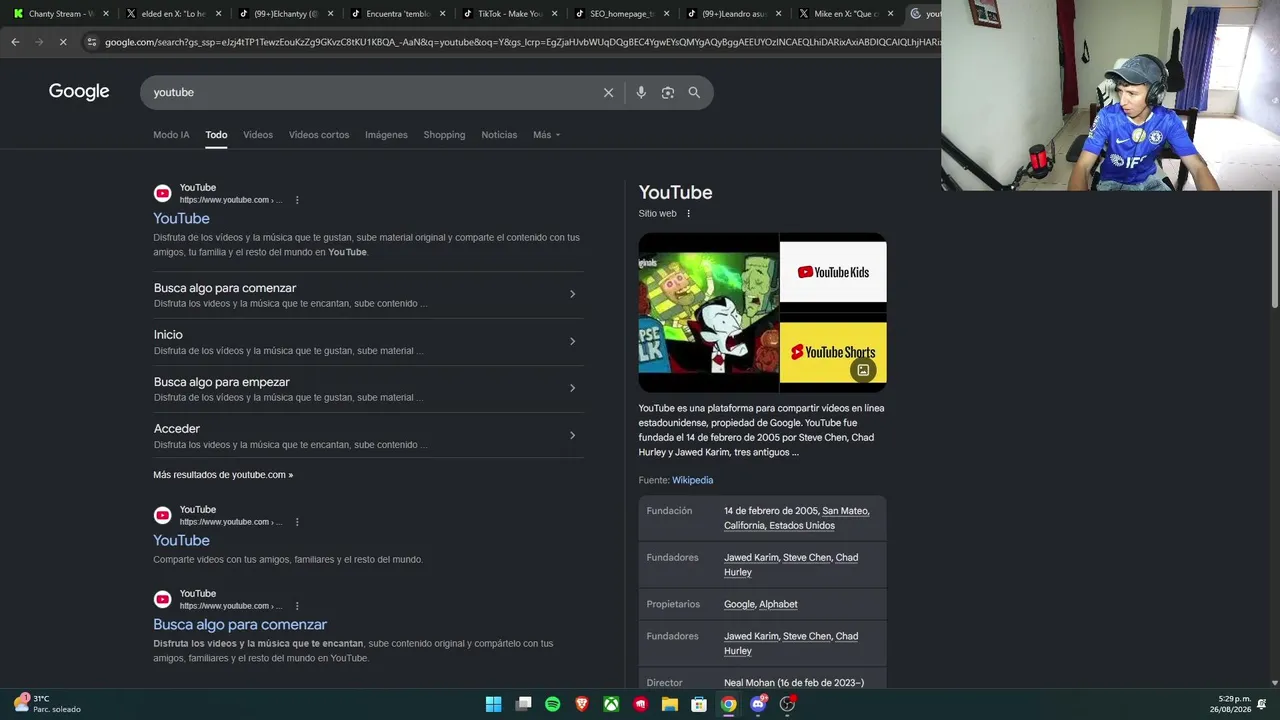The height and width of the screenshot is (720, 1280).
Task: Launch Brave browser from the taskbar
Action: (x=582, y=704)
